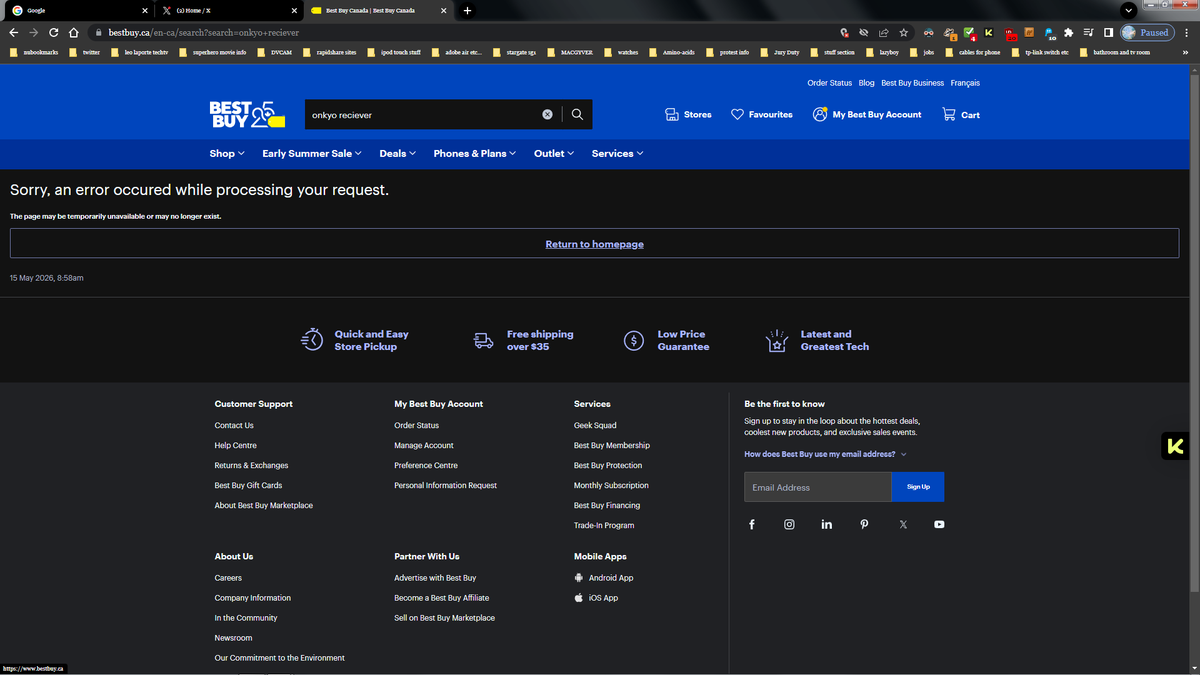
Task: Click the Quick and Easy Store Pickup icon
Action: click(x=312, y=340)
